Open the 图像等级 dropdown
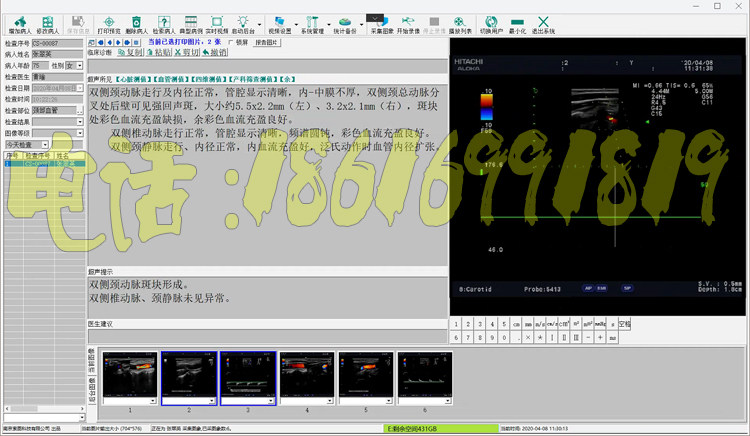This screenshot has height=436, width=750. (x=80, y=133)
